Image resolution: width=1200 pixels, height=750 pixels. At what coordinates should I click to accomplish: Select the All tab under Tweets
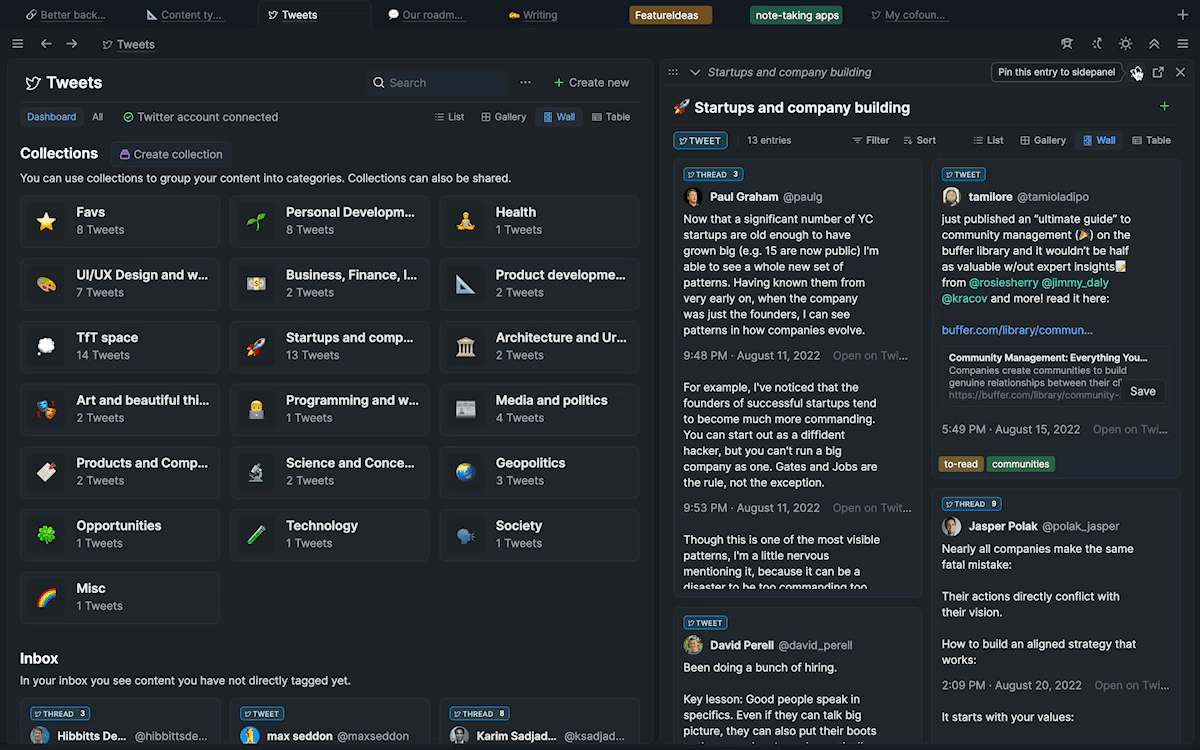tap(98, 117)
